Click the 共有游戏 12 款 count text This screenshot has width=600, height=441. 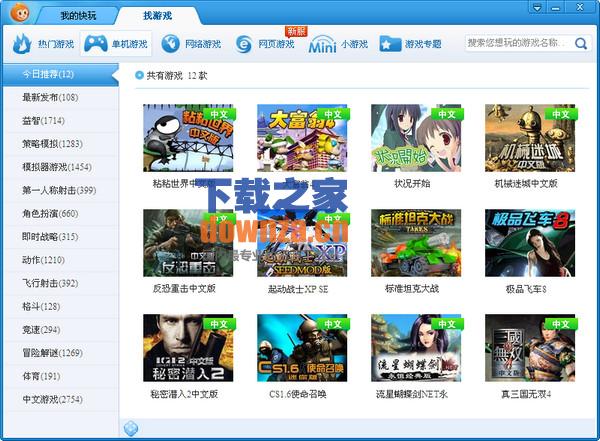point(177,75)
